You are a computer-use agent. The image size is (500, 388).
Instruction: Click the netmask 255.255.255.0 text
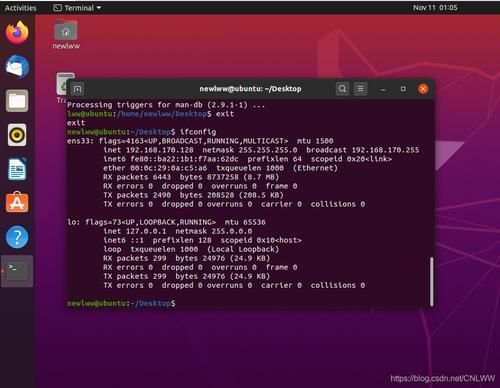(x=250, y=150)
